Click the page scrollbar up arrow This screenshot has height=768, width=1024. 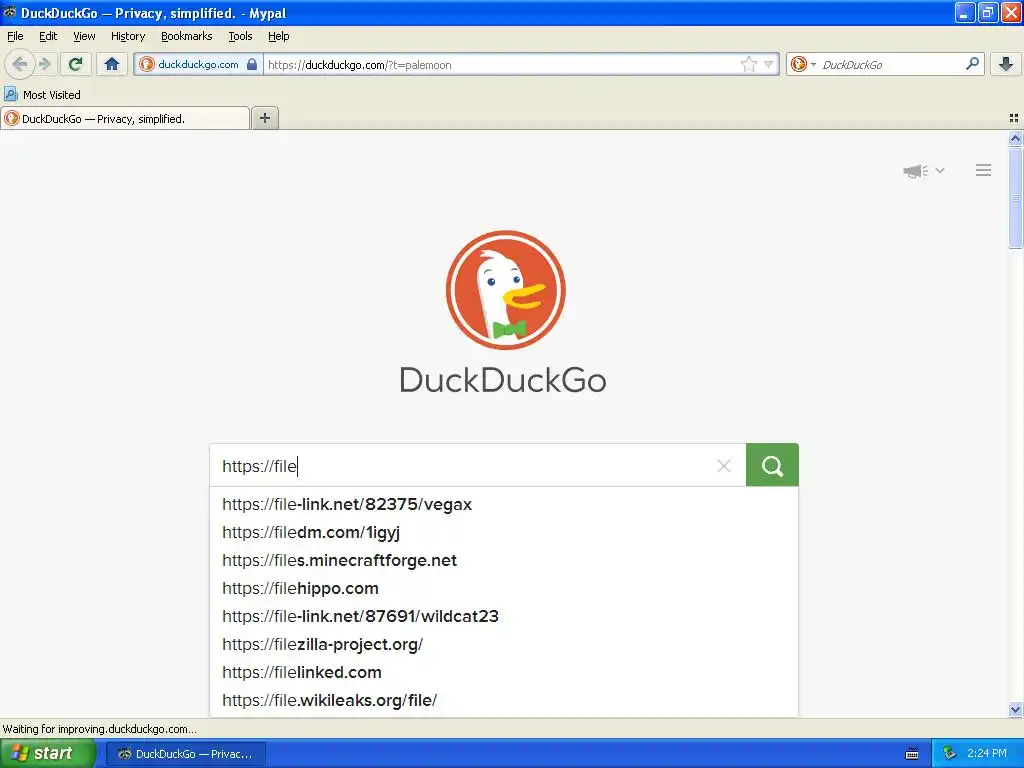click(x=1015, y=138)
